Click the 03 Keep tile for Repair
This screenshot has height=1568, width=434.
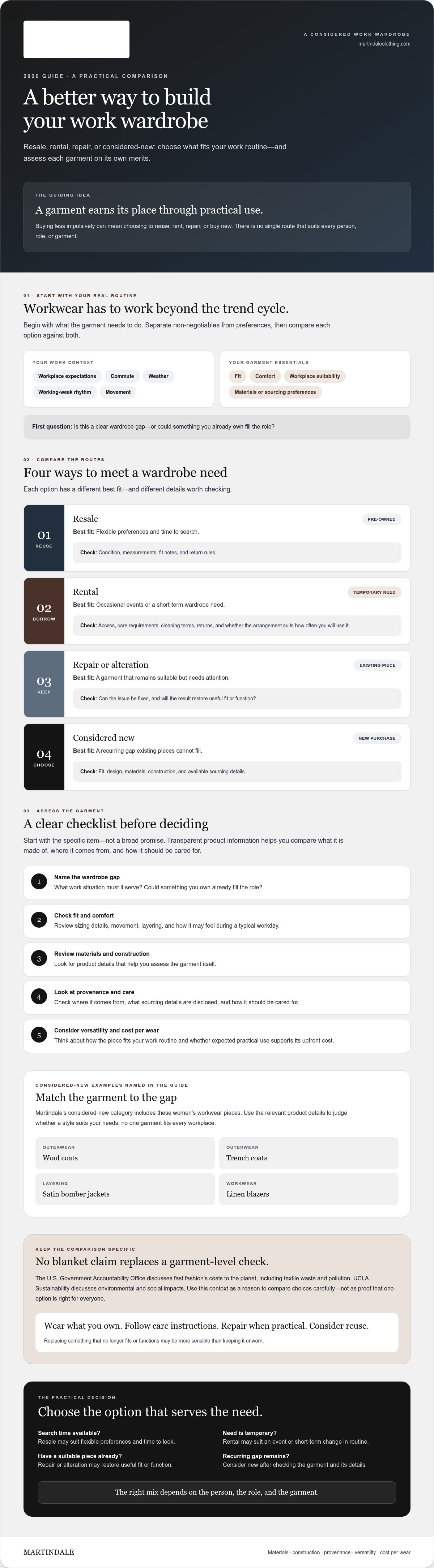[44, 684]
